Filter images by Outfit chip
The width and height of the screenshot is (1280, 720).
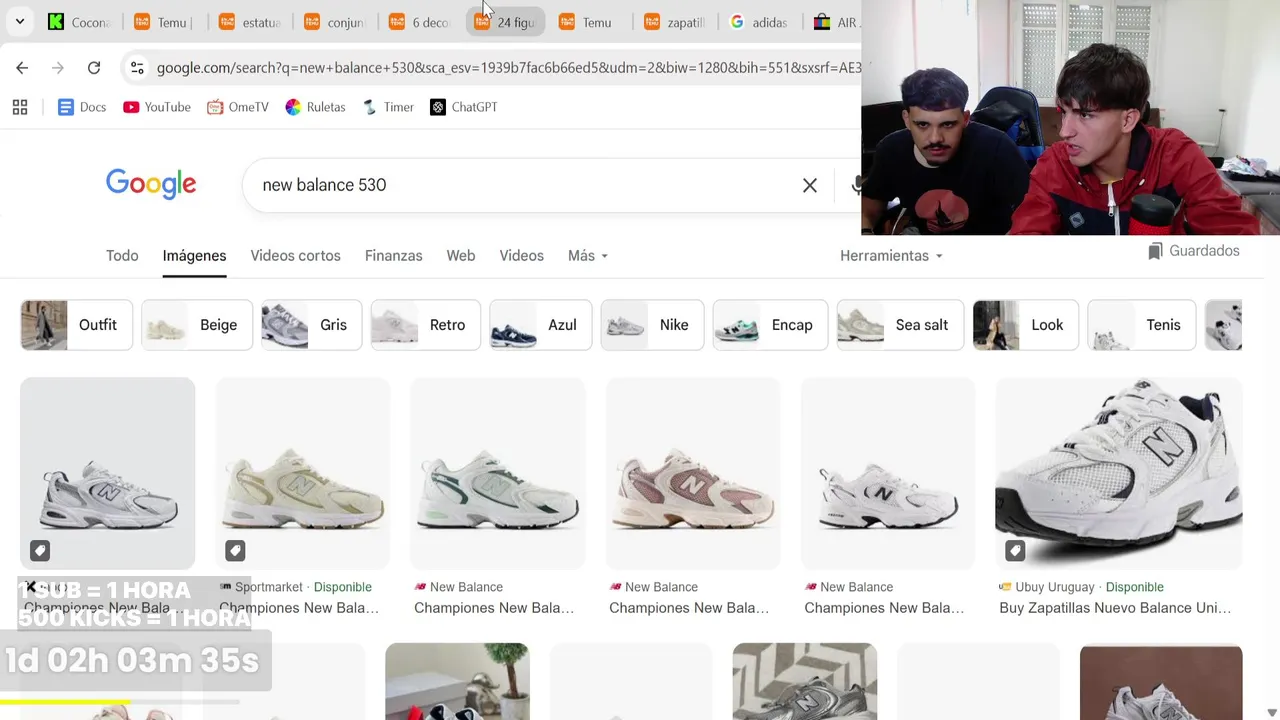76,325
